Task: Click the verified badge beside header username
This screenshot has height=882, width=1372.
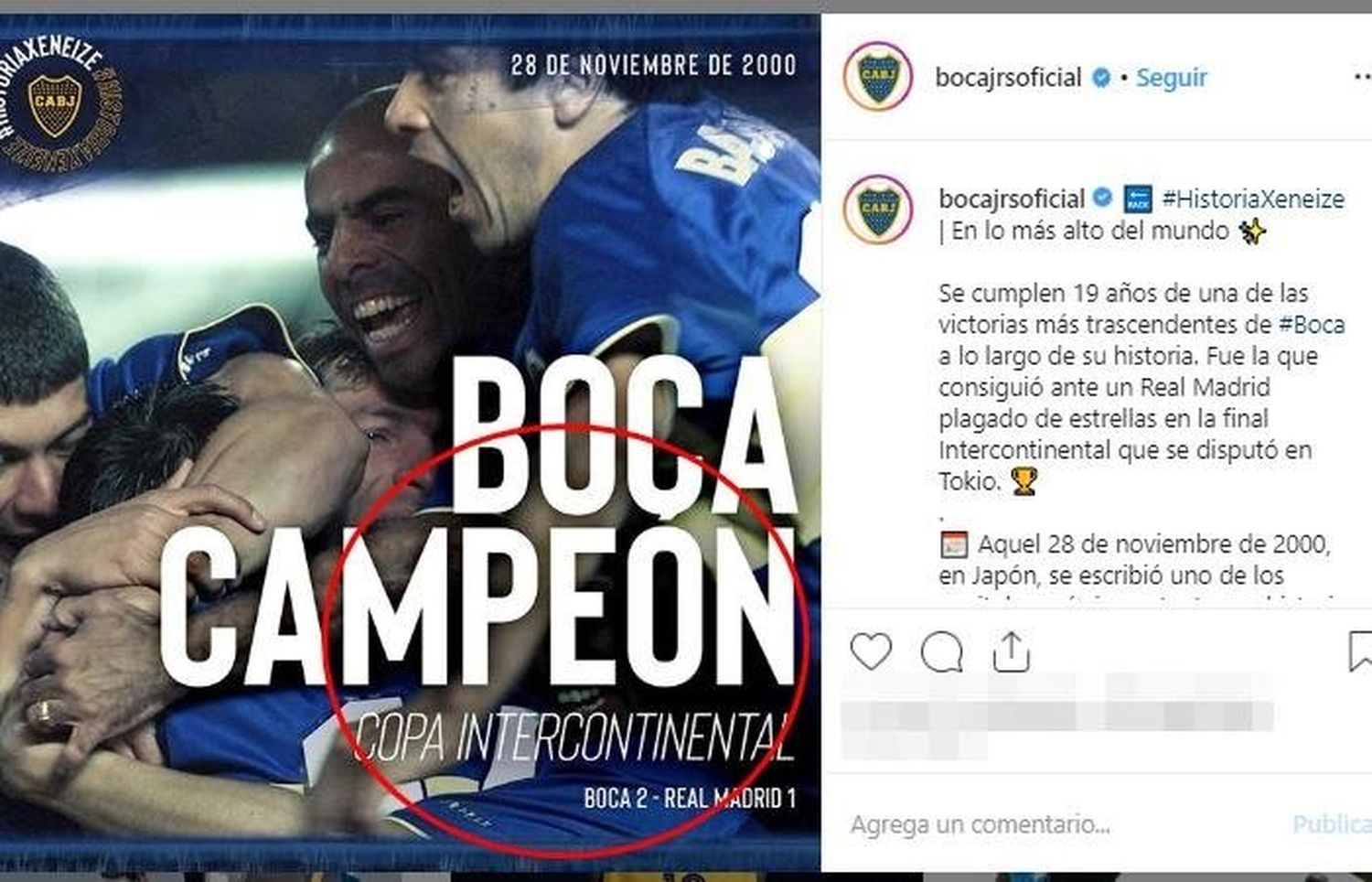Action: (1101, 78)
